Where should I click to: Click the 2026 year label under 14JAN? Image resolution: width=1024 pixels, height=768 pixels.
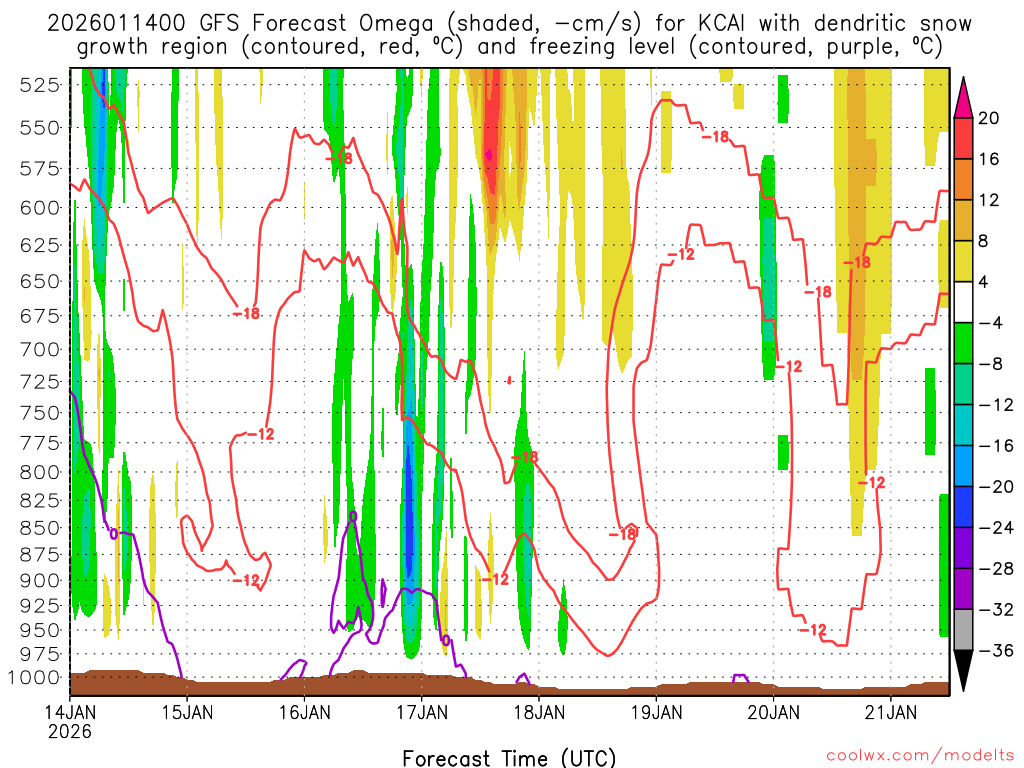tap(70, 731)
